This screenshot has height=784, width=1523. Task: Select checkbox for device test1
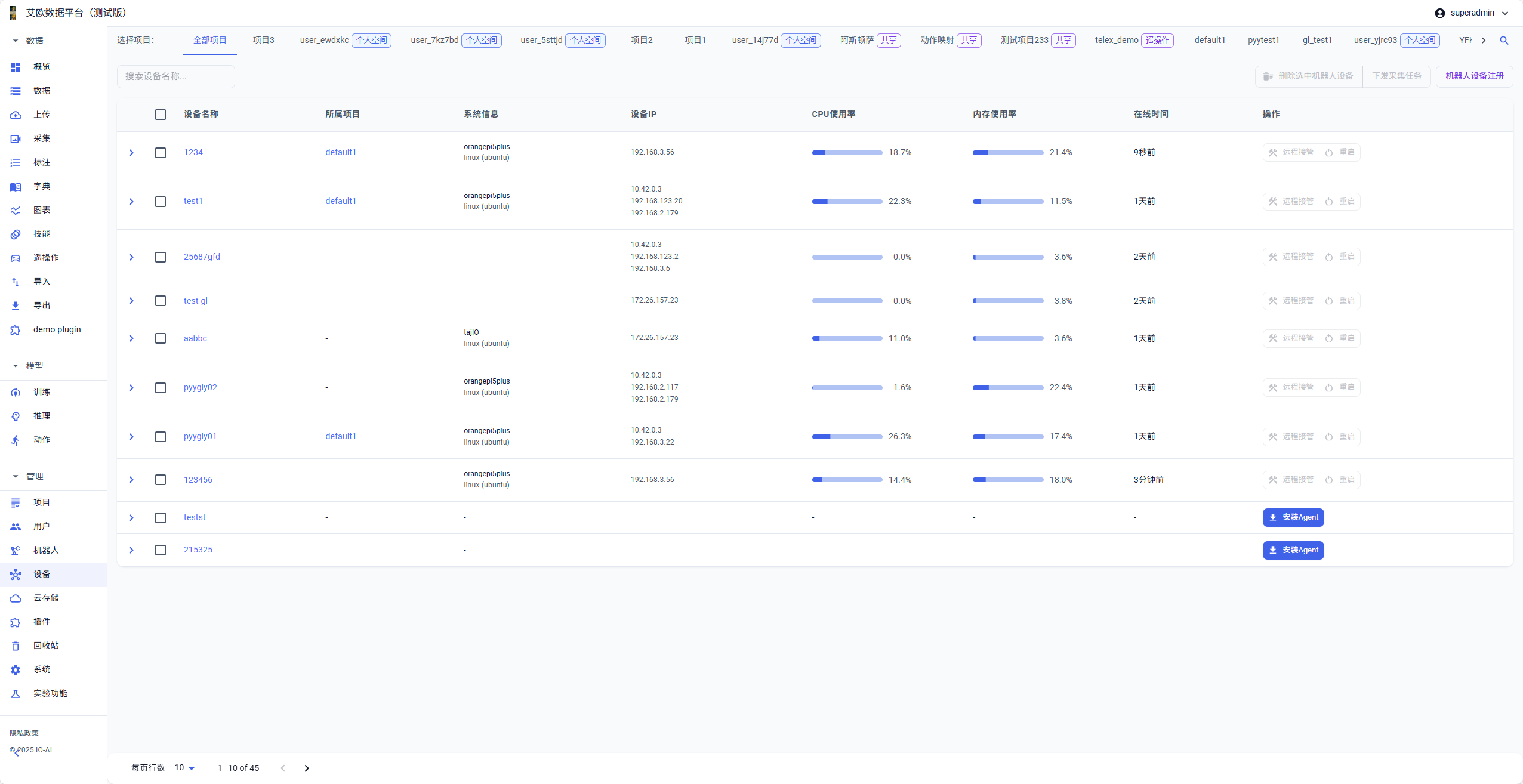click(161, 202)
